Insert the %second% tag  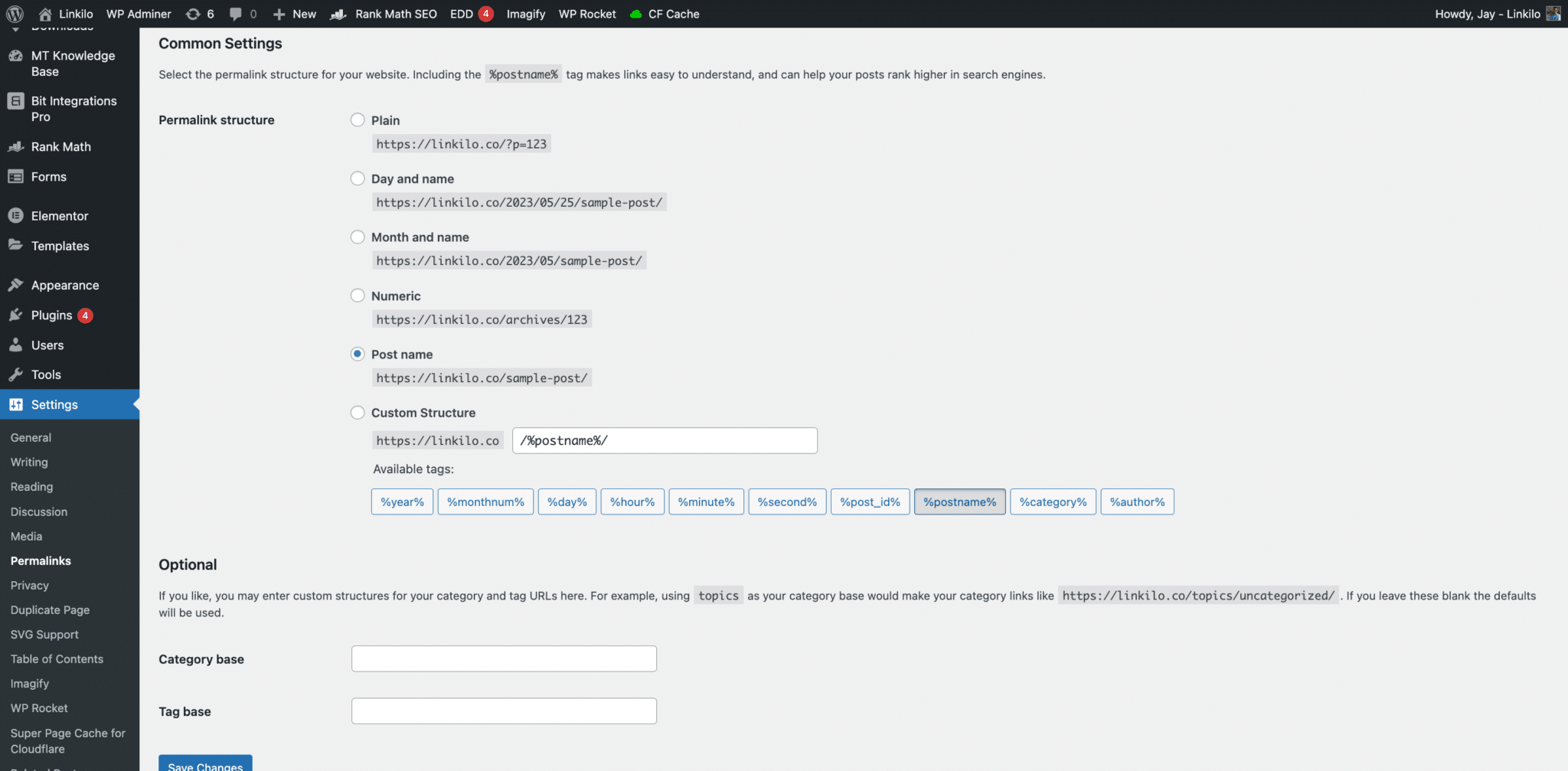[x=787, y=501]
